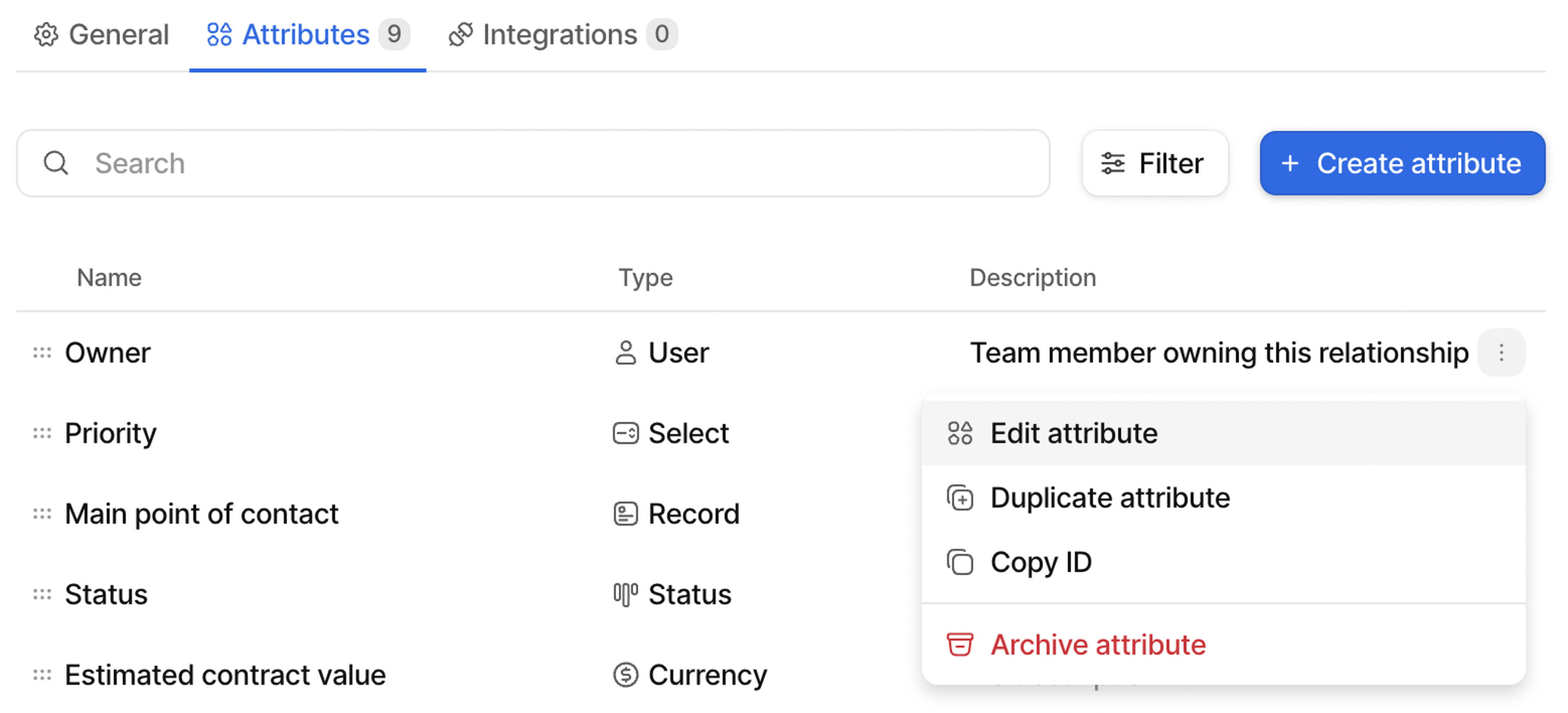Switch to the General tab
Viewport: 1568px width, 713px height.
tap(102, 35)
